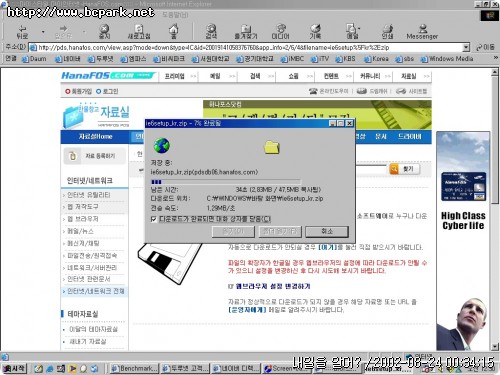Click the folder icon in download dialog

pyautogui.click(x=272, y=147)
